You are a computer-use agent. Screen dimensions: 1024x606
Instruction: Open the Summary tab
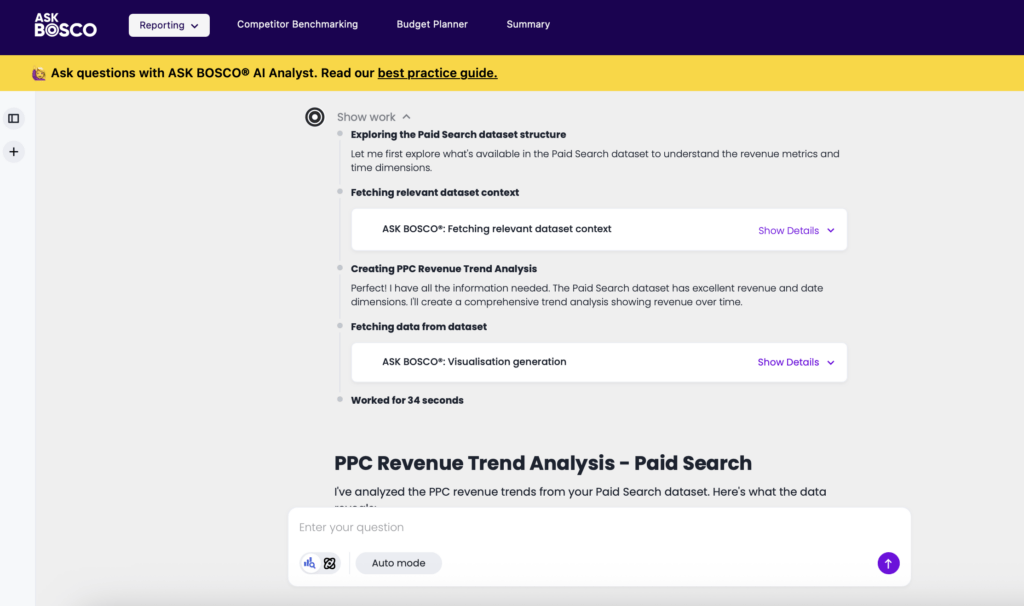pos(528,24)
